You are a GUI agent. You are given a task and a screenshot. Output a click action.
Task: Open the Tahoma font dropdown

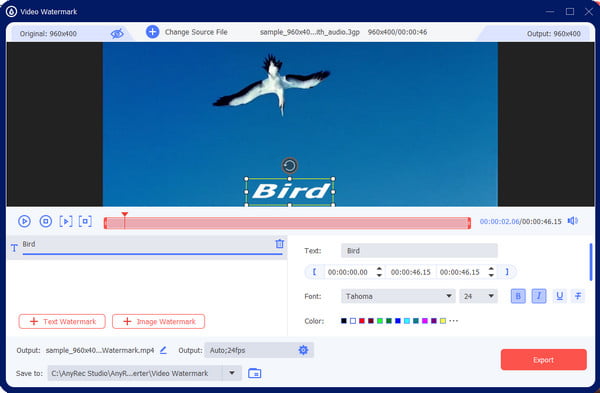coord(398,296)
